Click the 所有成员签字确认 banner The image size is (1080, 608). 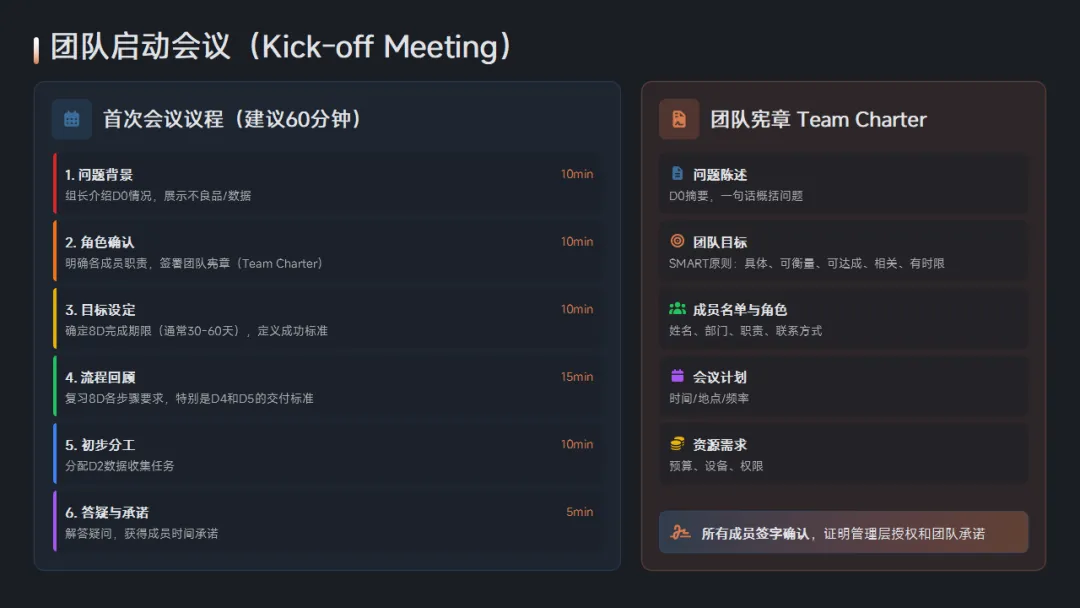coord(843,532)
